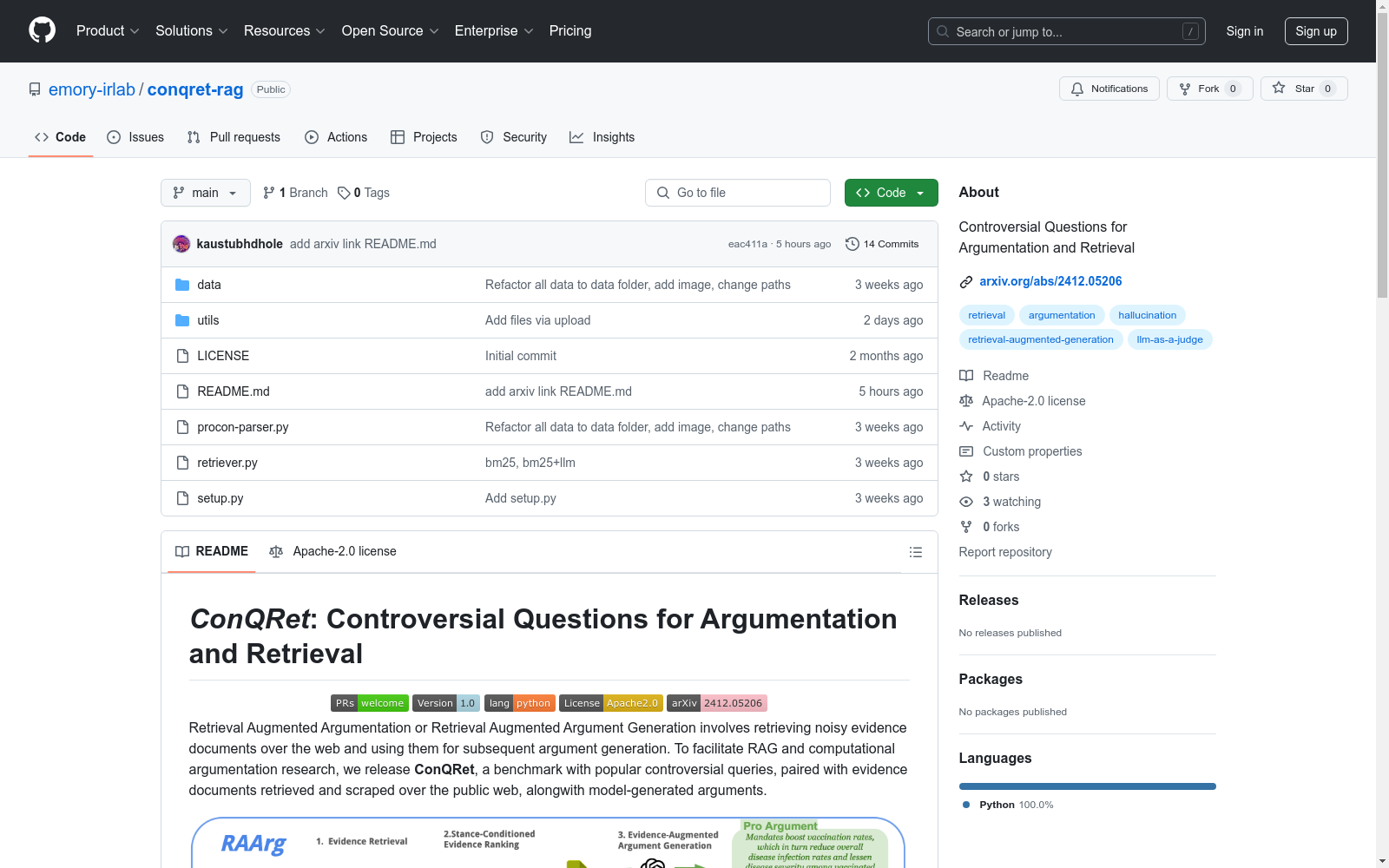This screenshot has height=868, width=1389.
Task: Open the Insights tab
Action: pyautogui.click(x=602, y=137)
